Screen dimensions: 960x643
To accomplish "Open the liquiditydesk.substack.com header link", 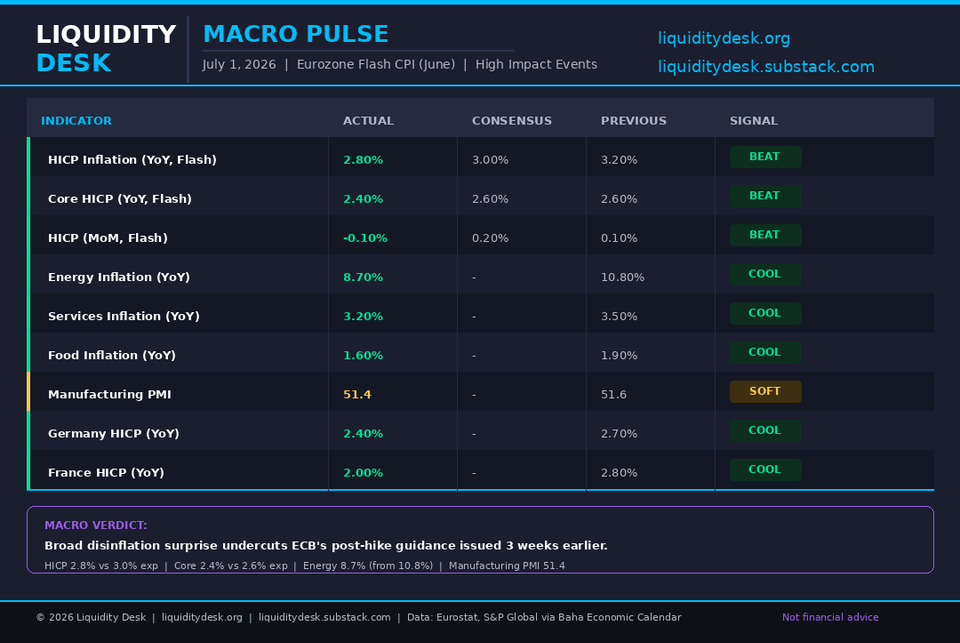I will (766, 67).
